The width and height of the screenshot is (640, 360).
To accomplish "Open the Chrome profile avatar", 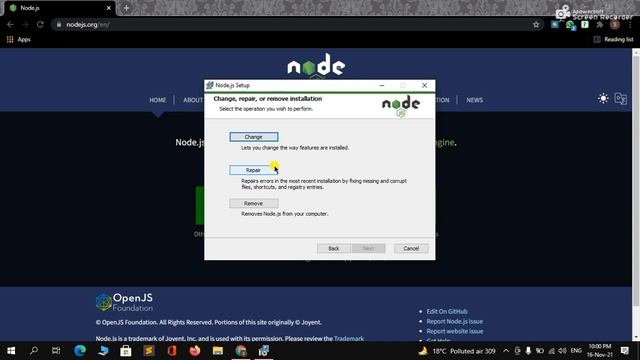I will click(615, 24).
